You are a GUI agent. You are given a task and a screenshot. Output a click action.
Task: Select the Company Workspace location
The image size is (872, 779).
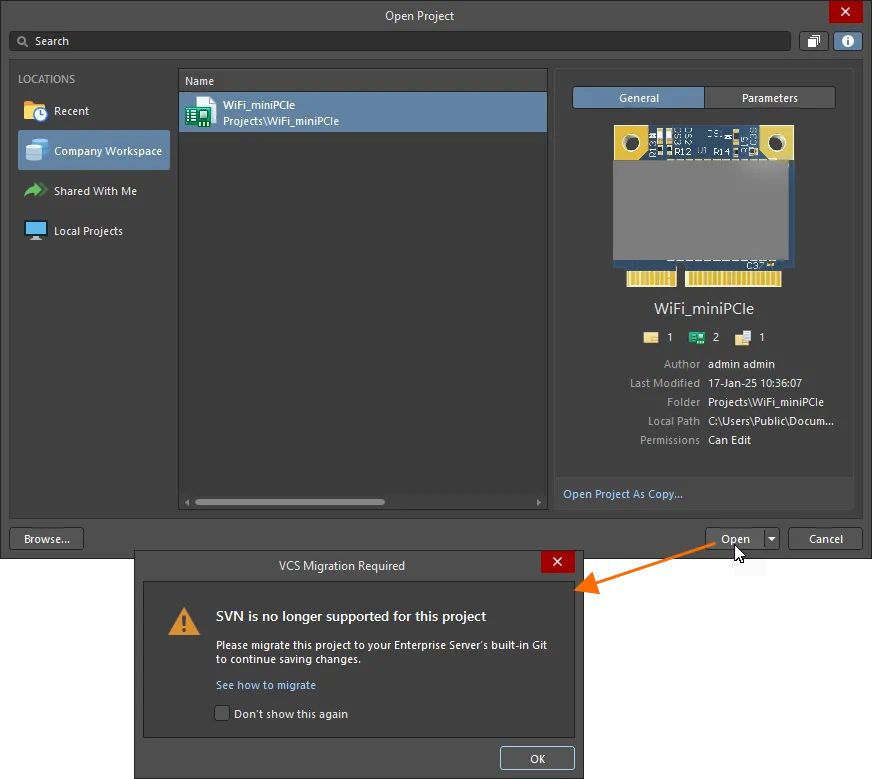pyautogui.click(x=94, y=150)
